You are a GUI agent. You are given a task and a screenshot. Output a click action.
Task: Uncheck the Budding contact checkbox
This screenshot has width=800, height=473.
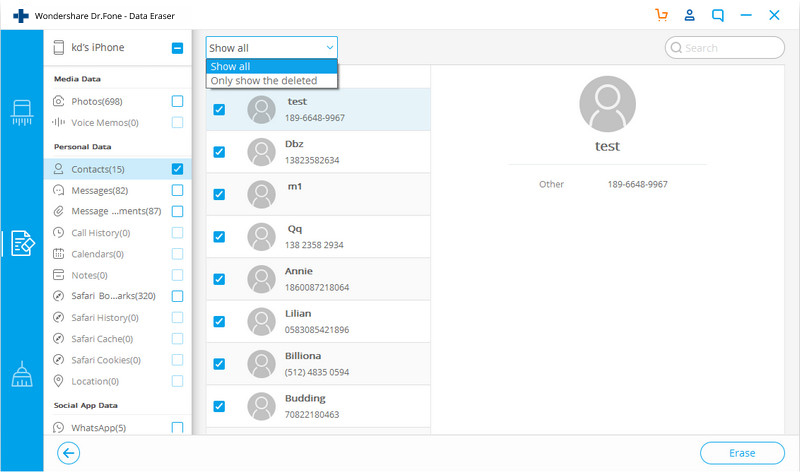219,406
